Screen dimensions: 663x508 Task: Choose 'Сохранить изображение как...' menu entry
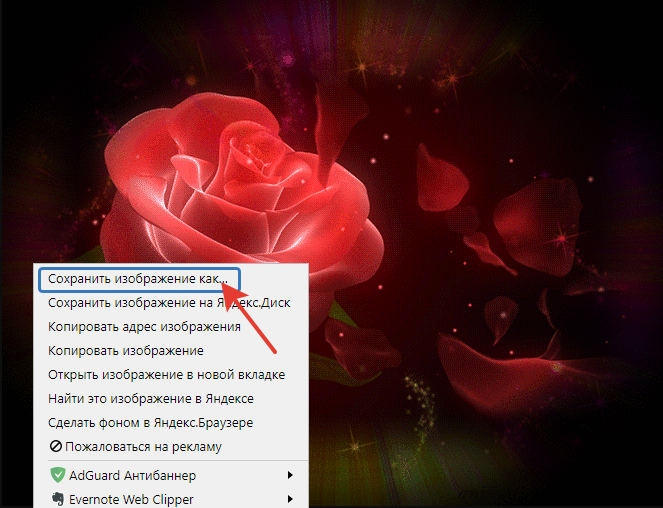click(171, 279)
